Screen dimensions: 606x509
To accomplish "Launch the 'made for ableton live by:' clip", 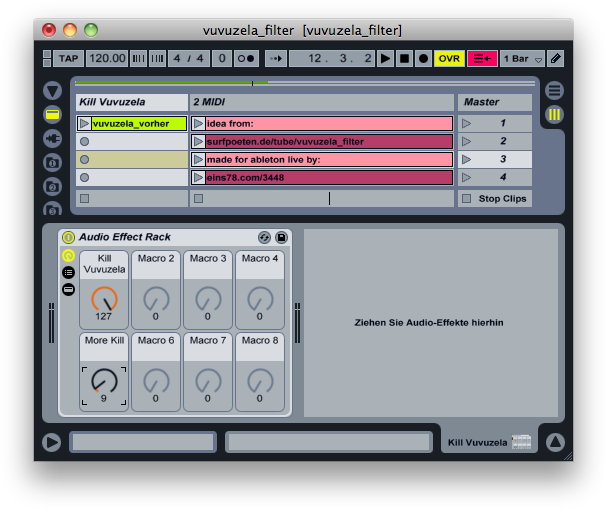I will pos(198,160).
